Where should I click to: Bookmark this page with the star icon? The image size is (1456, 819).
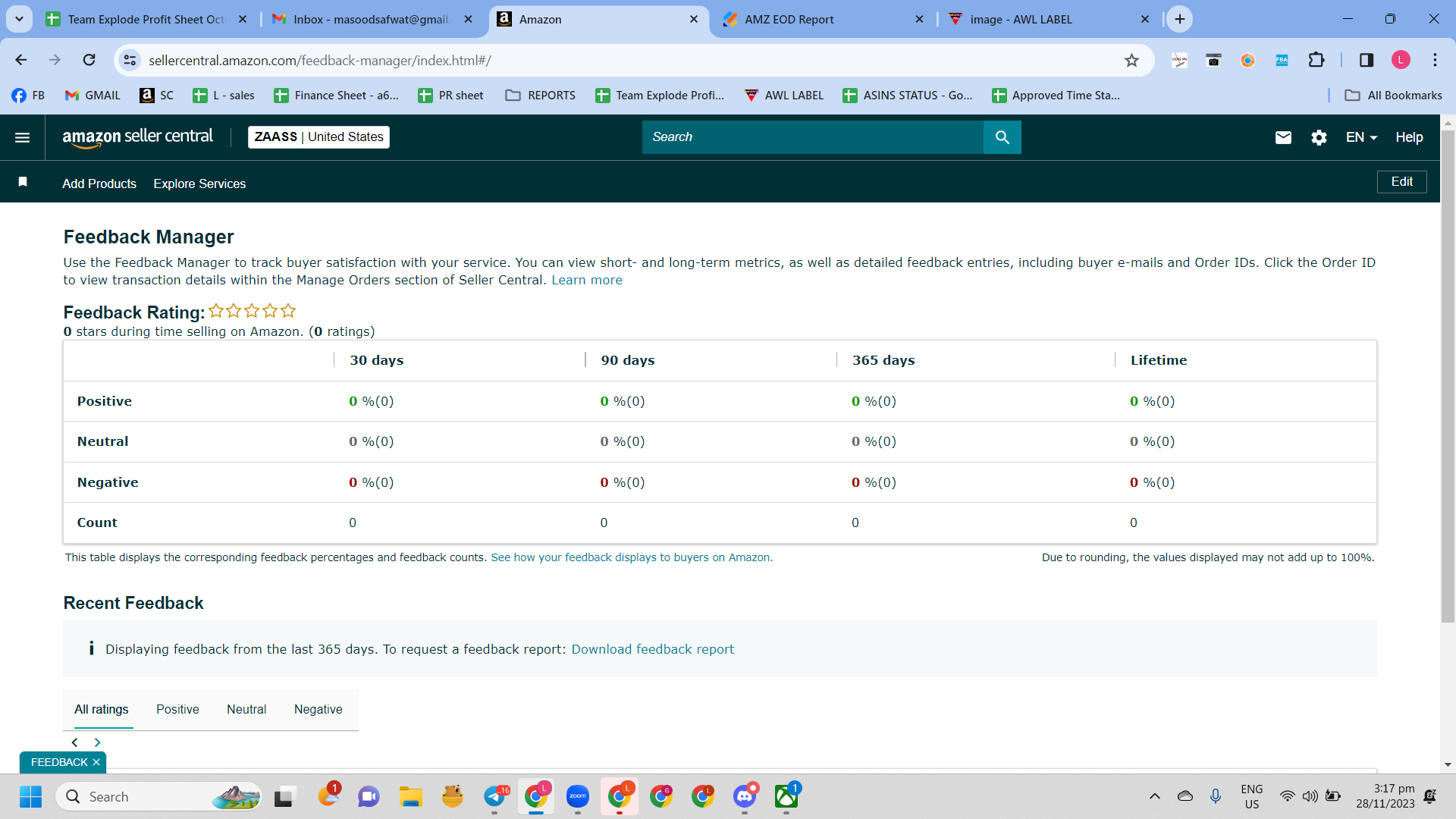(1131, 60)
